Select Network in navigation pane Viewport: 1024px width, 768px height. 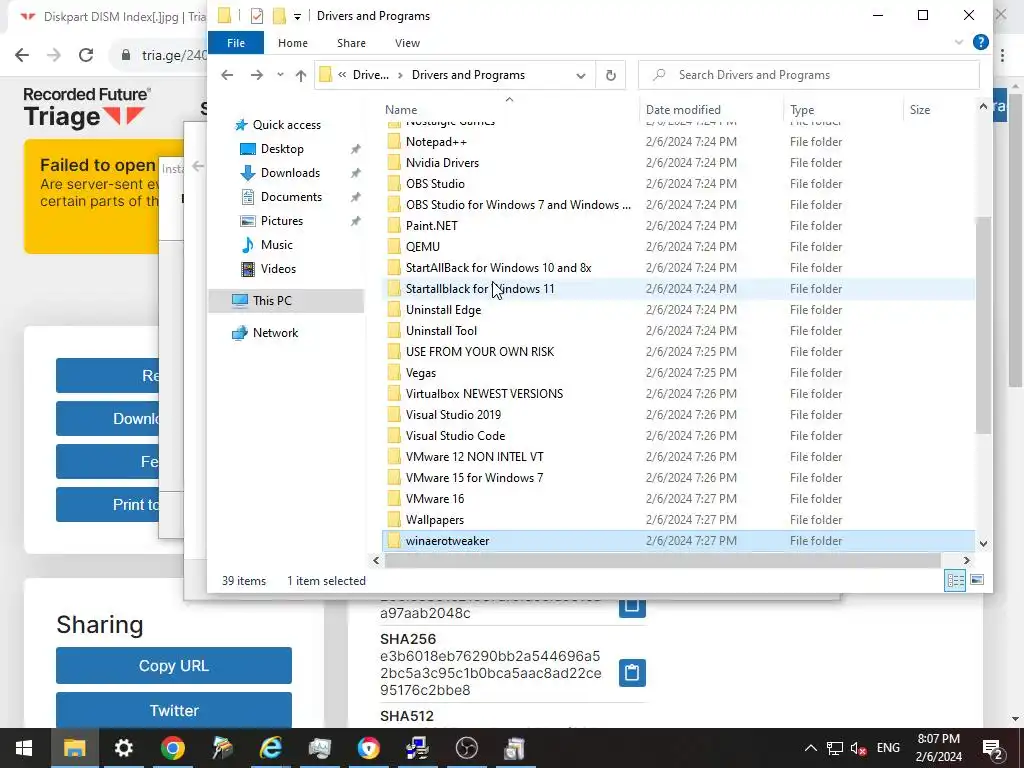[275, 332]
